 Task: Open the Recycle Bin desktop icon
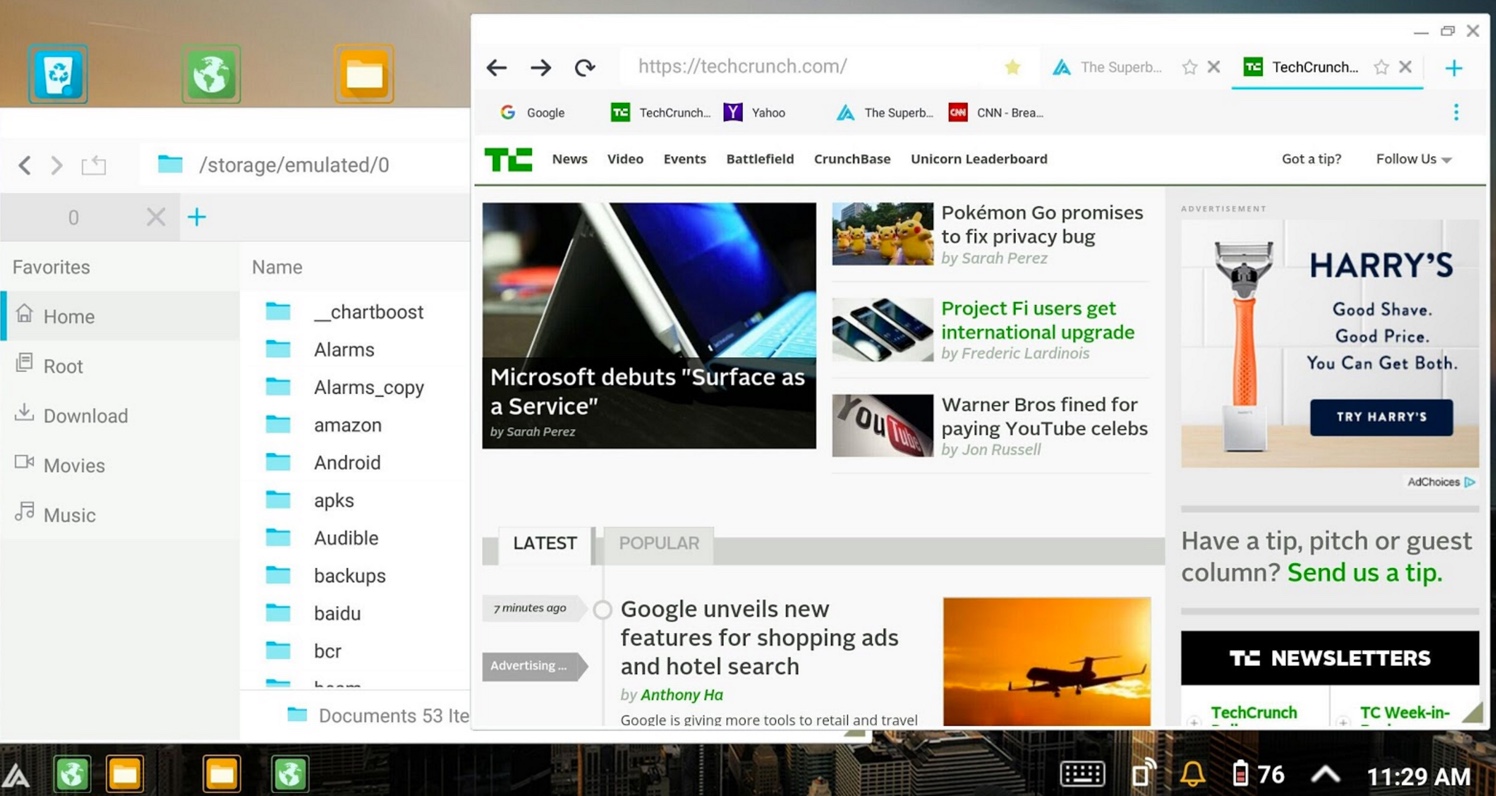pos(58,74)
